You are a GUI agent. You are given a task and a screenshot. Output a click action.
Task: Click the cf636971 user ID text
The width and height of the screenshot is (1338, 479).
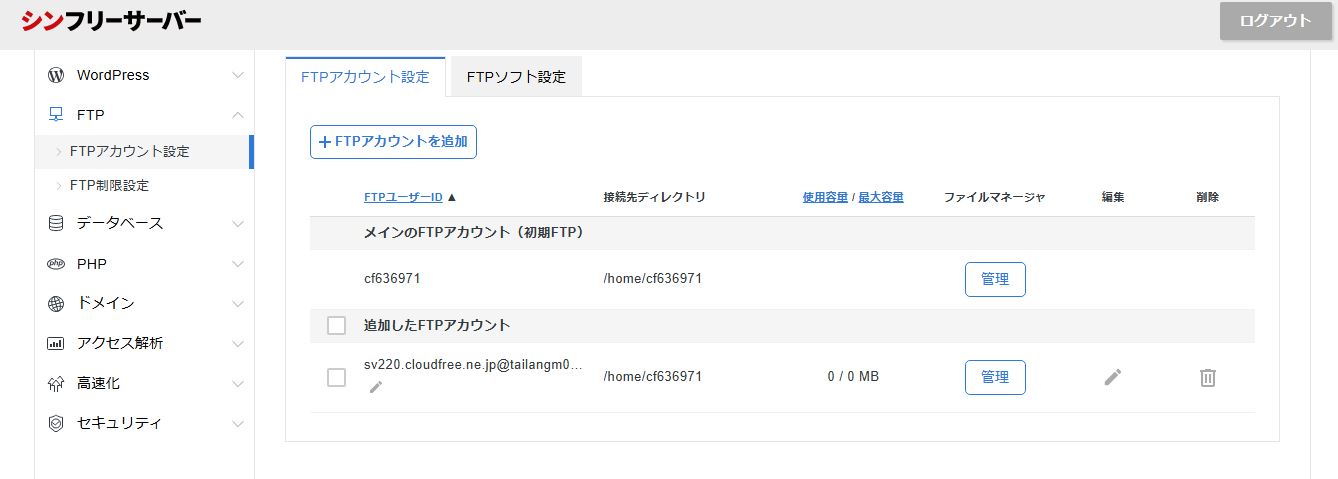point(392,278)
